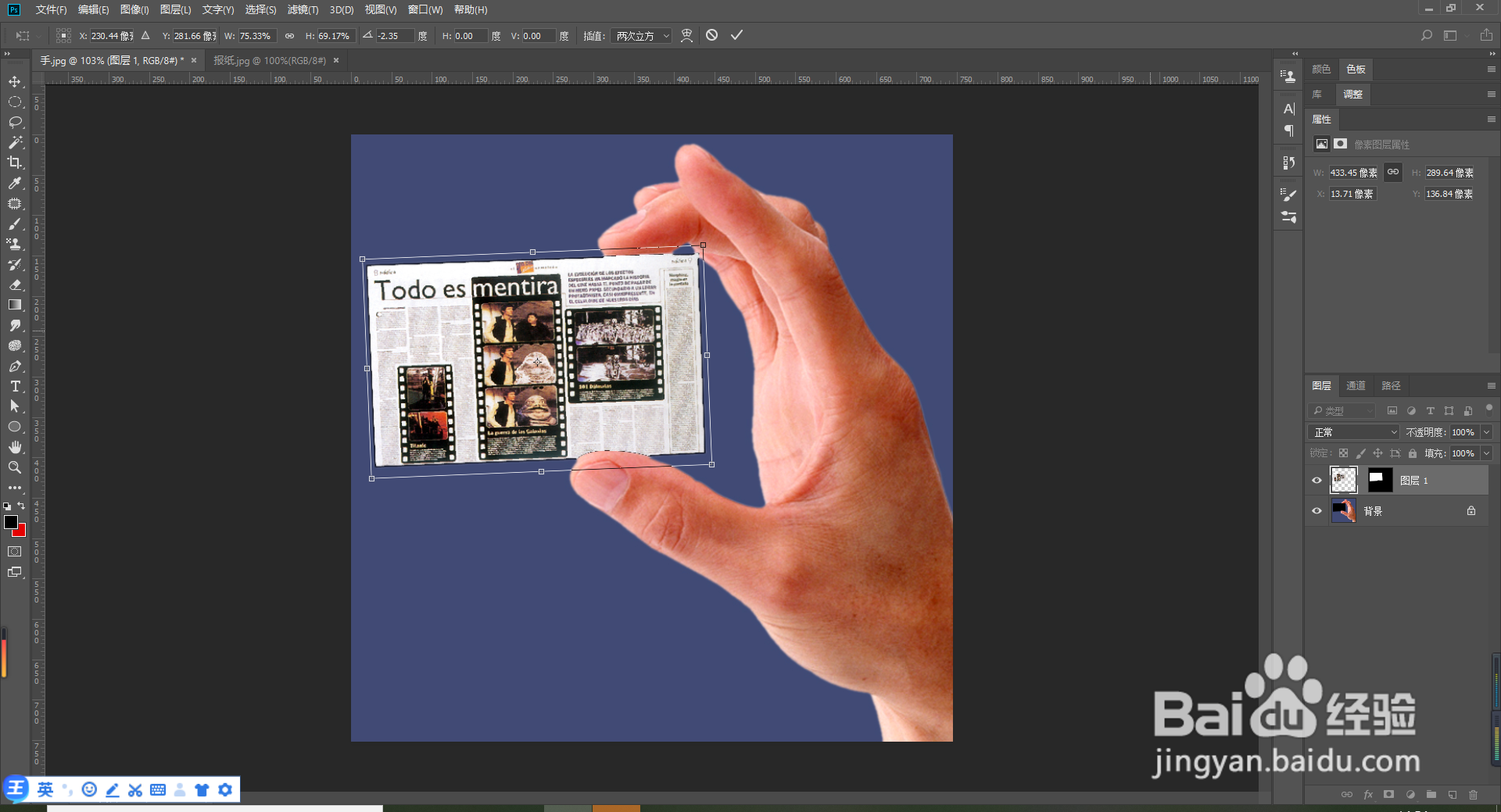
Task: Cancel the transform in the options bar
Action: 711,35
